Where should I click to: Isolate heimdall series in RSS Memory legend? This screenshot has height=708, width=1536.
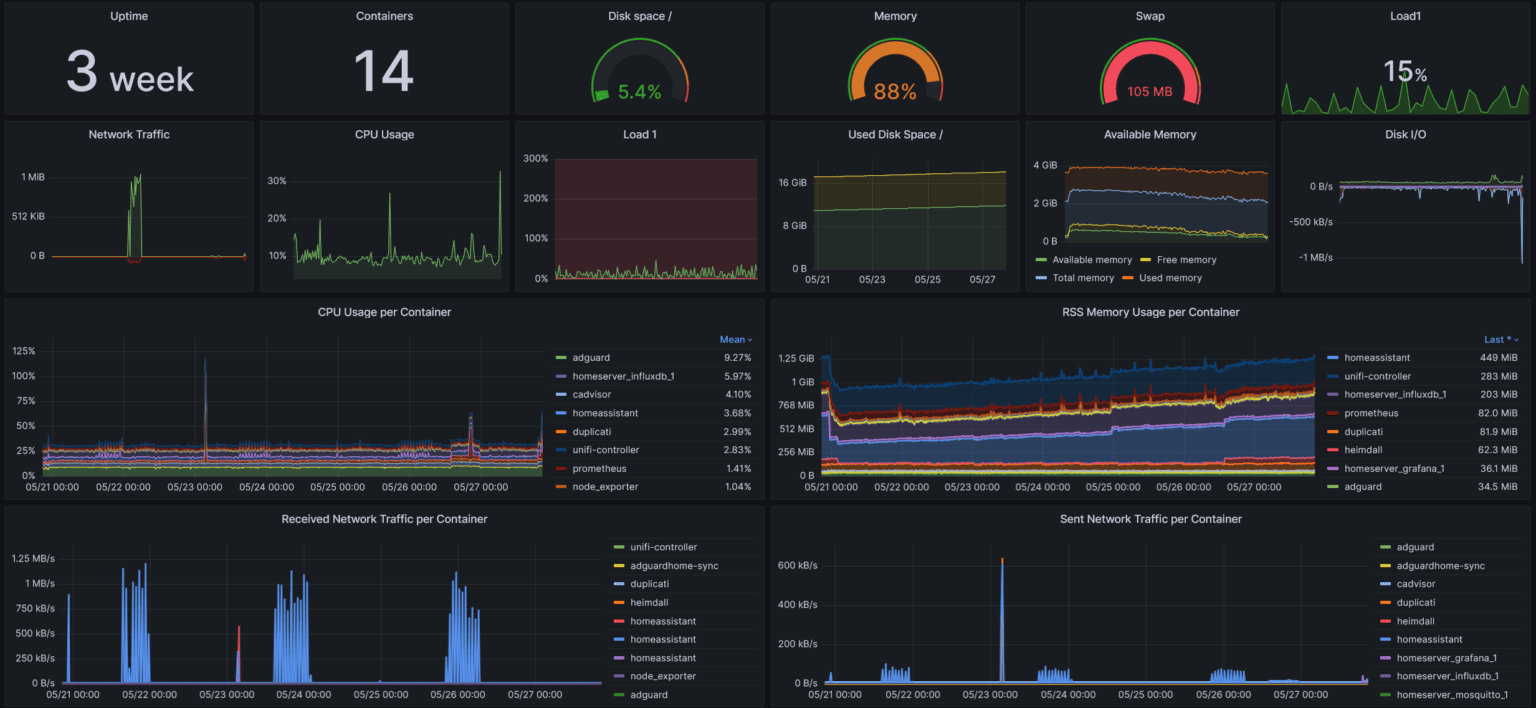(1367, 451)
